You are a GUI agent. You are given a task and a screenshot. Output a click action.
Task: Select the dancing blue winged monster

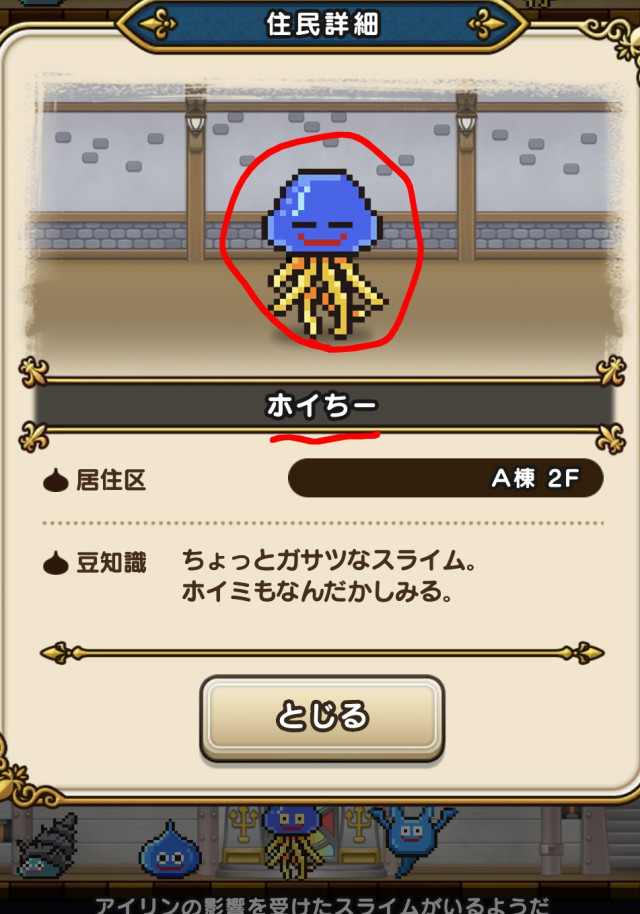pyautogui.click(x=412, y=838)
